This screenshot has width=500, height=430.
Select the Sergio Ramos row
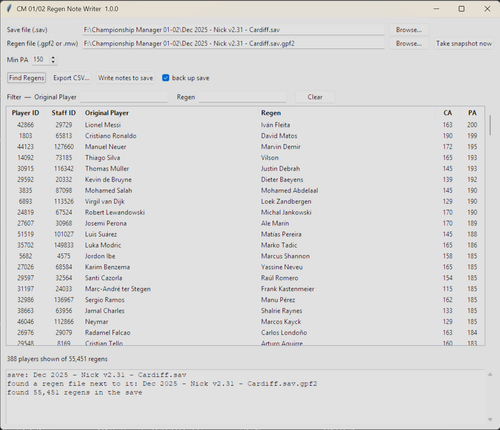(245, 300)
